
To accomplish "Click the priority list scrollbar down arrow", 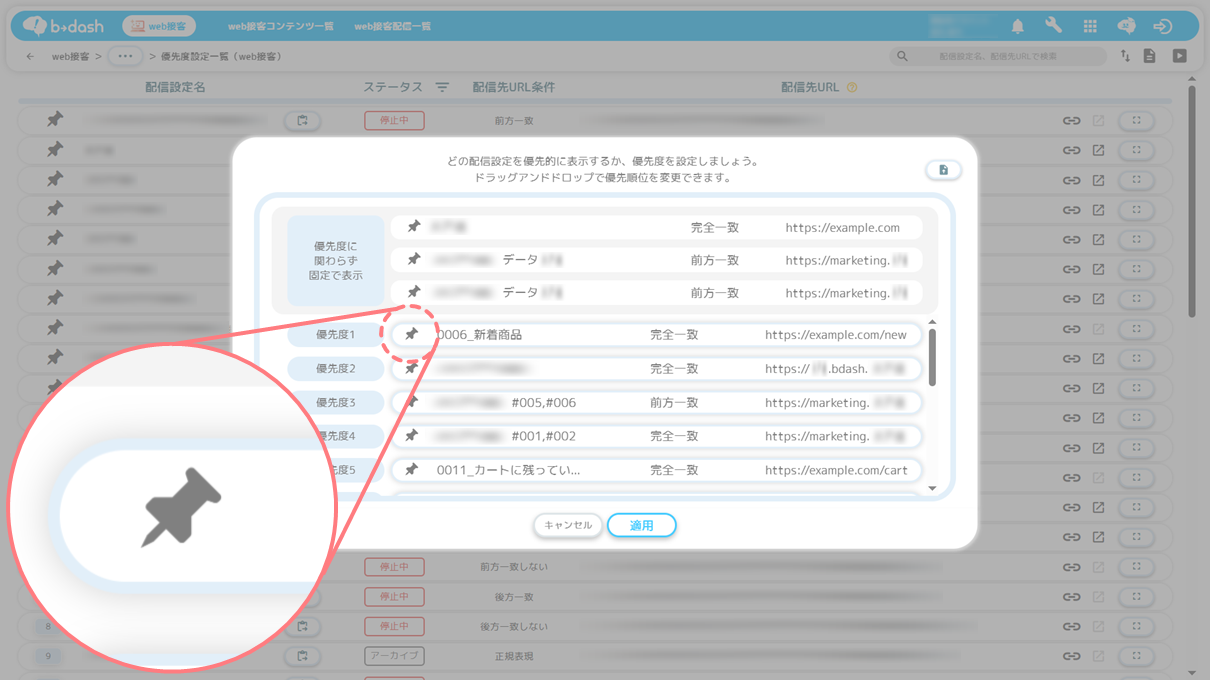I will (932, 489).
